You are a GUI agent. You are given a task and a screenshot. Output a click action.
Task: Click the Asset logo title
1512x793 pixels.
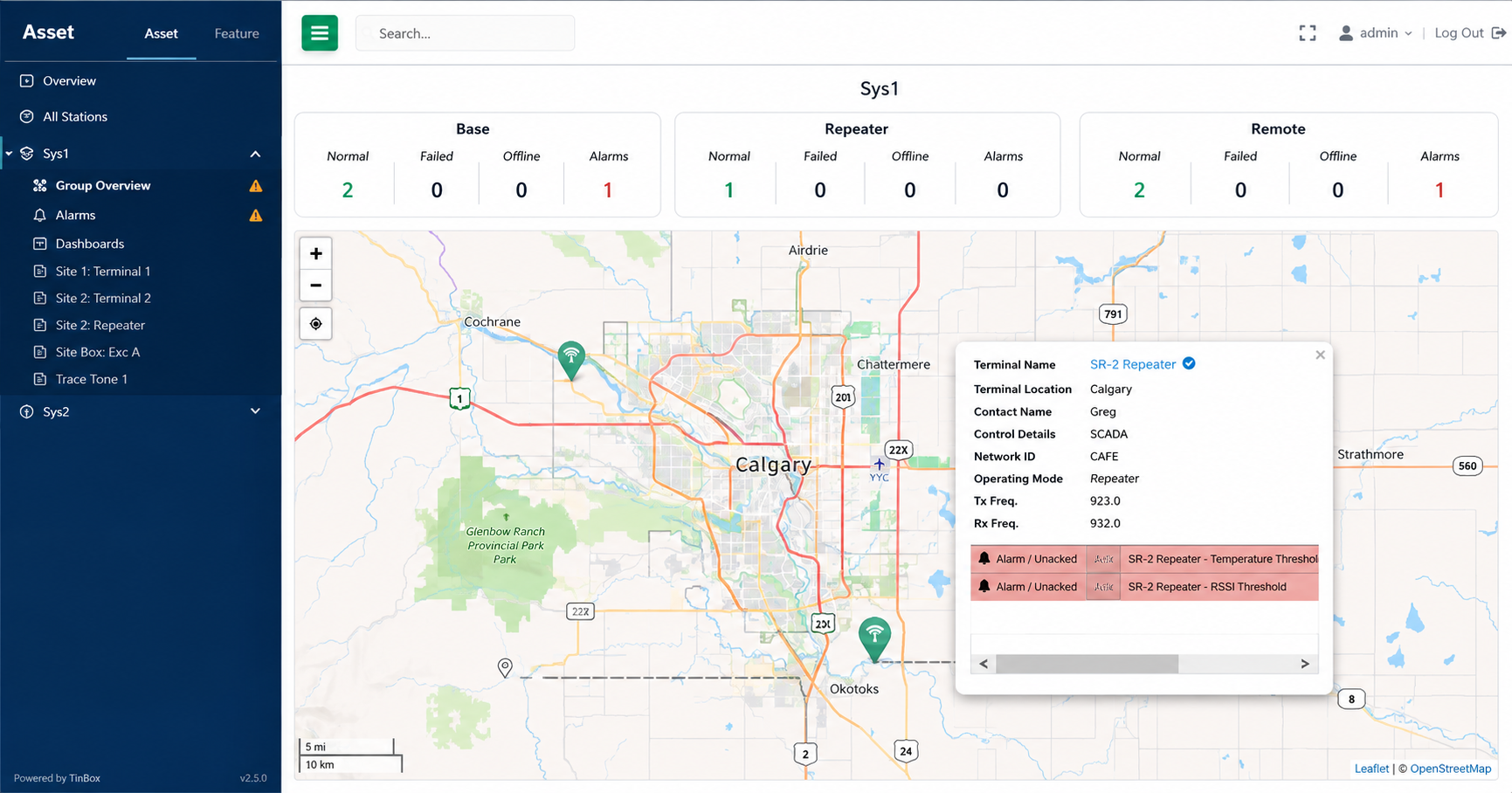coord(48,32)
